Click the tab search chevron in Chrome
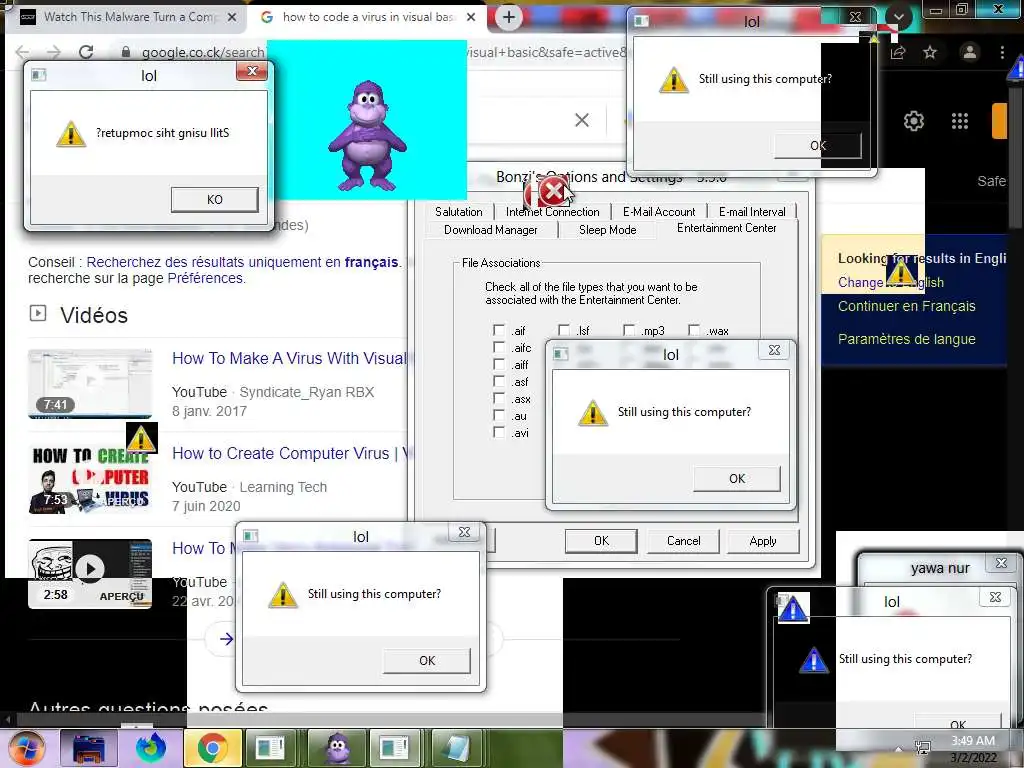The height and width of the screenshot is (768, 1024). click(x=899, y=17)
